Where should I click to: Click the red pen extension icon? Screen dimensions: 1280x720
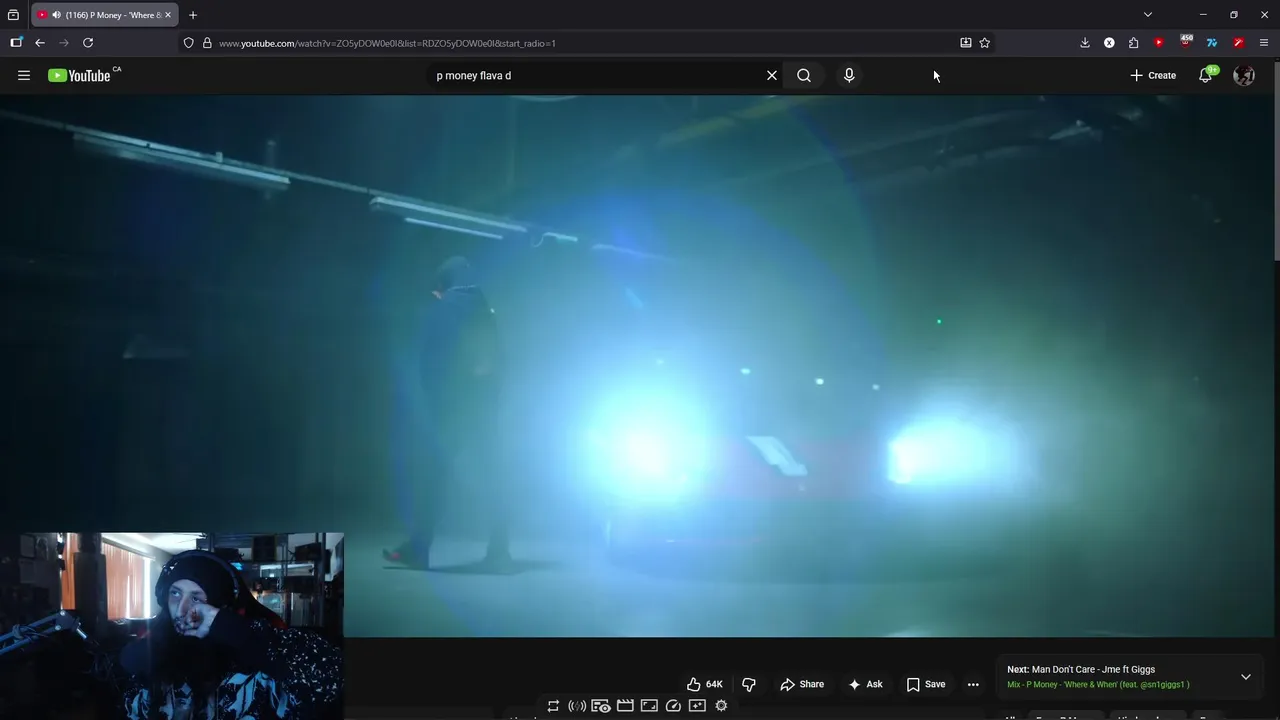[1238, 43]
